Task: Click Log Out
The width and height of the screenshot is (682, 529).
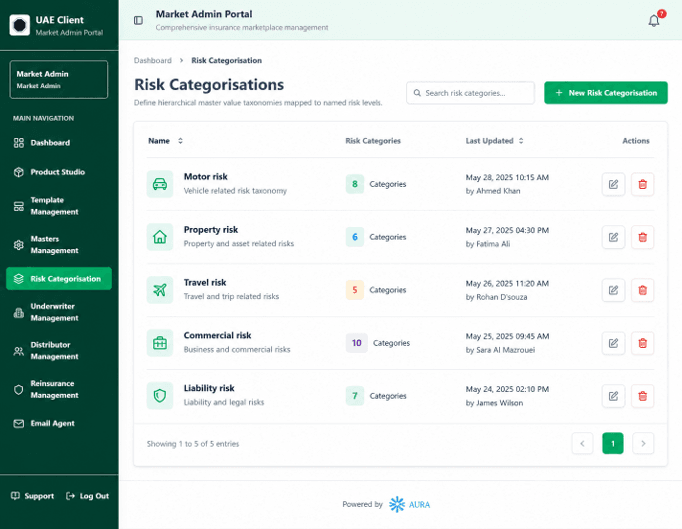Action: pos(87,496)
